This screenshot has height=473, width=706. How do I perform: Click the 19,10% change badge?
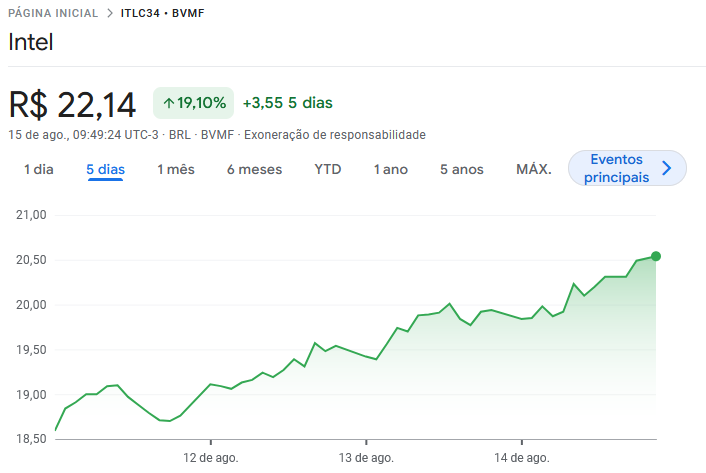pos(194,103)
